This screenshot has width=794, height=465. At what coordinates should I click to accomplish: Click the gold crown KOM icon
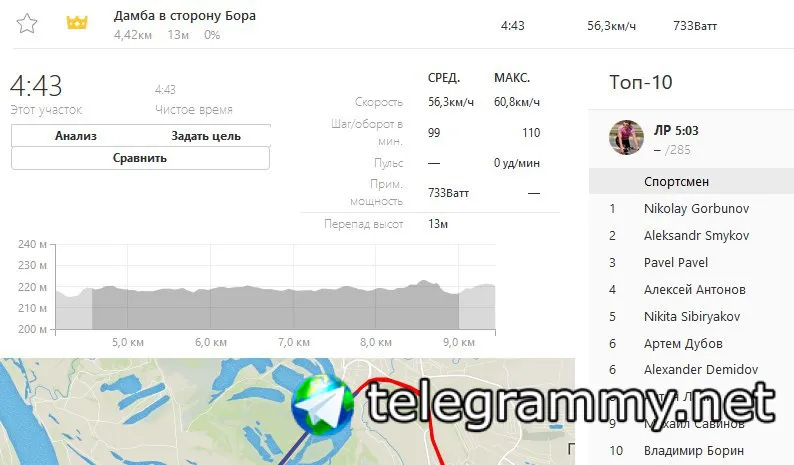click(77, 23)
